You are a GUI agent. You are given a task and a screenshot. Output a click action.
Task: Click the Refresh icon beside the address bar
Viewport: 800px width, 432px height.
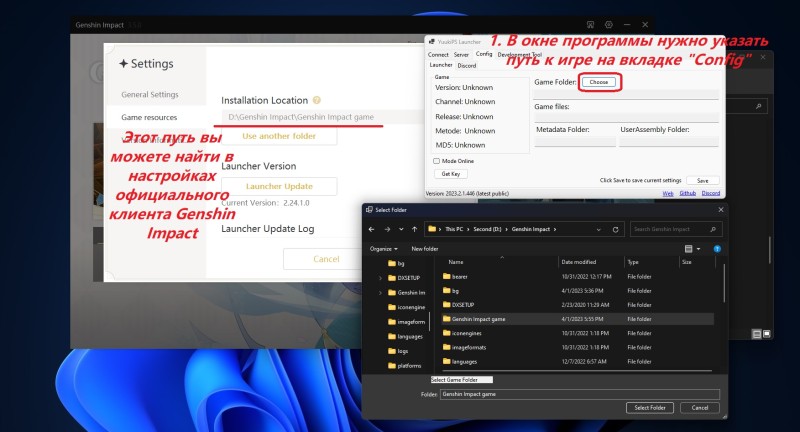pos(615,229)
